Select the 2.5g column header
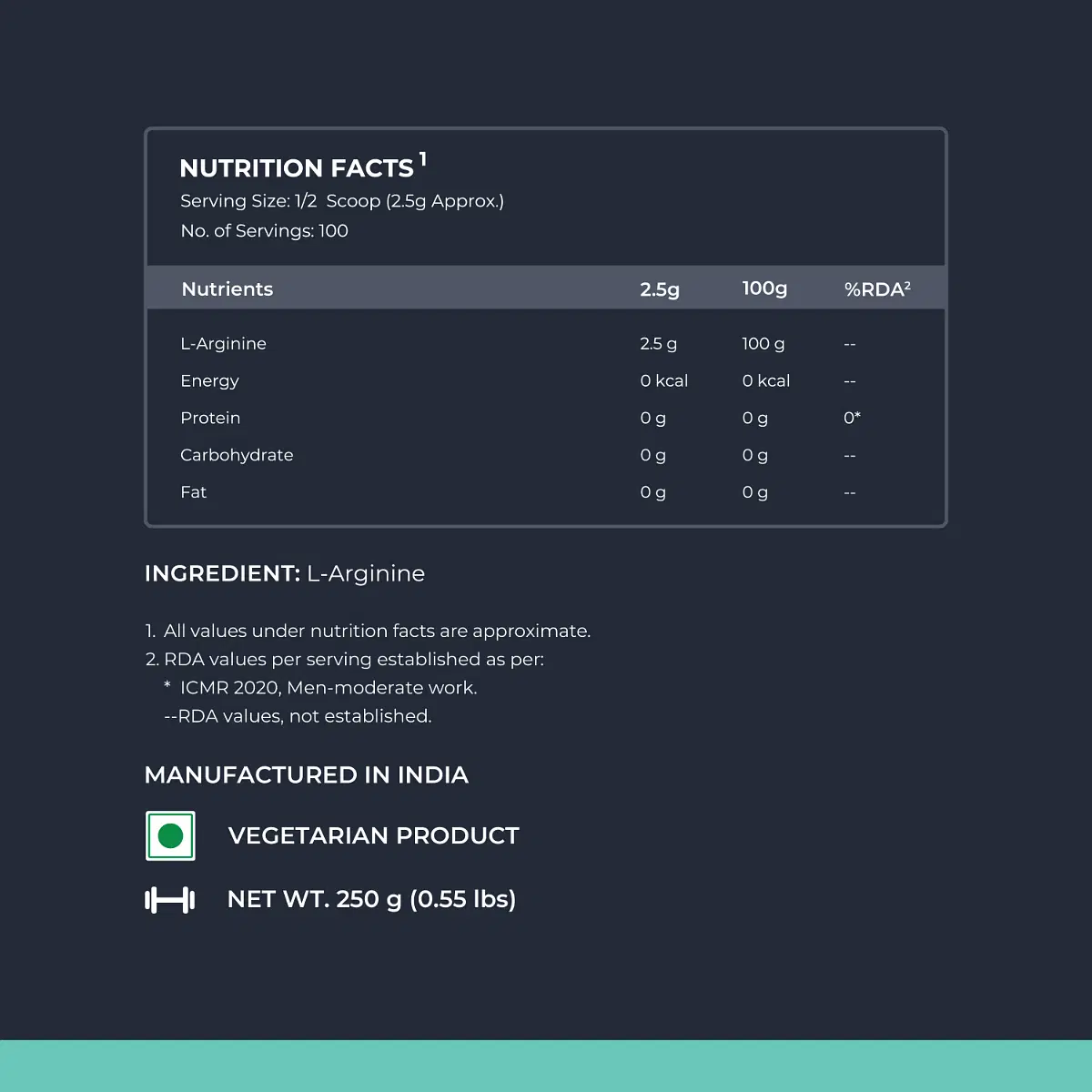Image resolution: width=1092 pixels, height=1092 pixels. (x=660, y=289)
